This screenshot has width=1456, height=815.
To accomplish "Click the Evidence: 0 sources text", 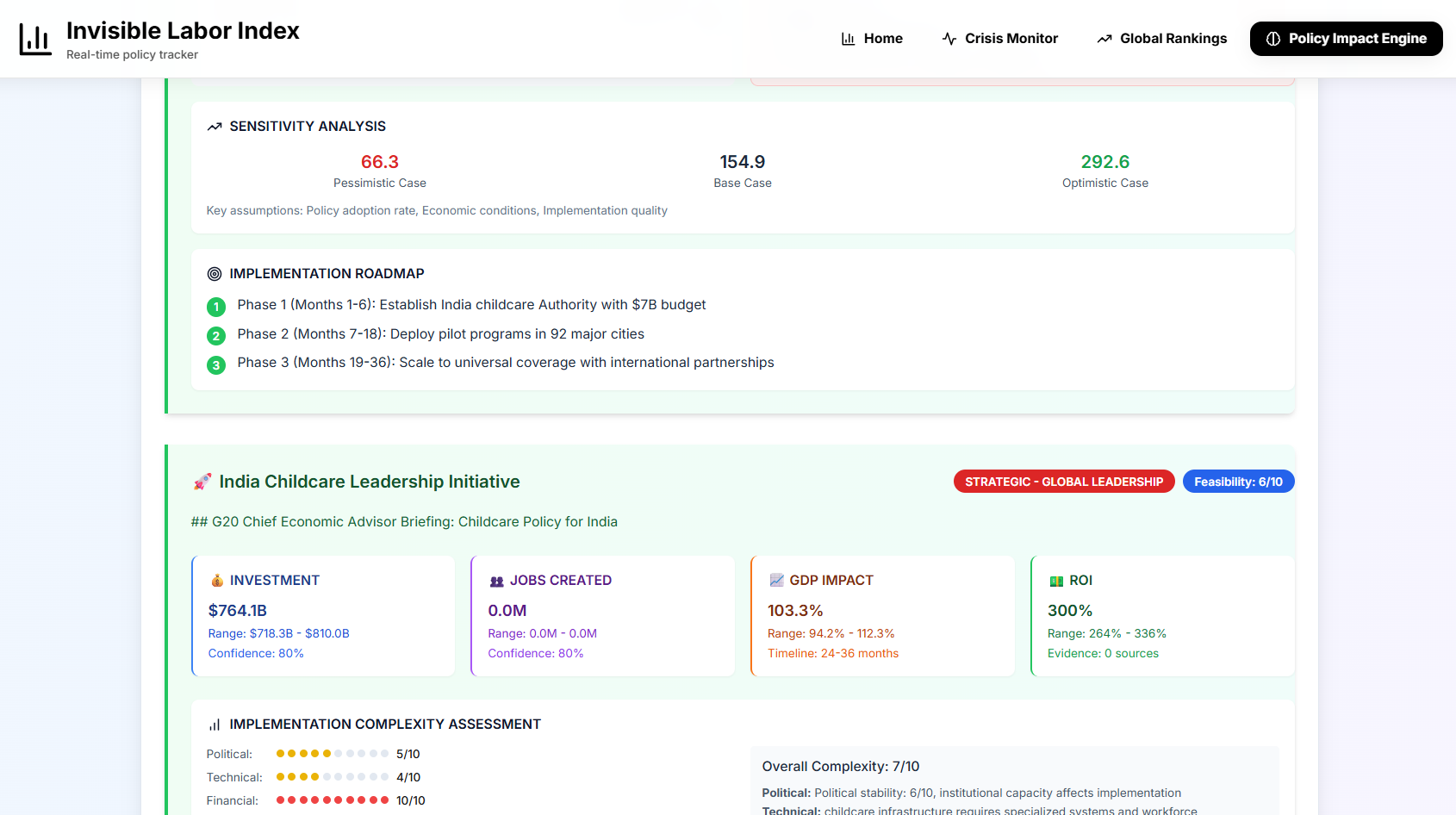I will coord(1103,654).
